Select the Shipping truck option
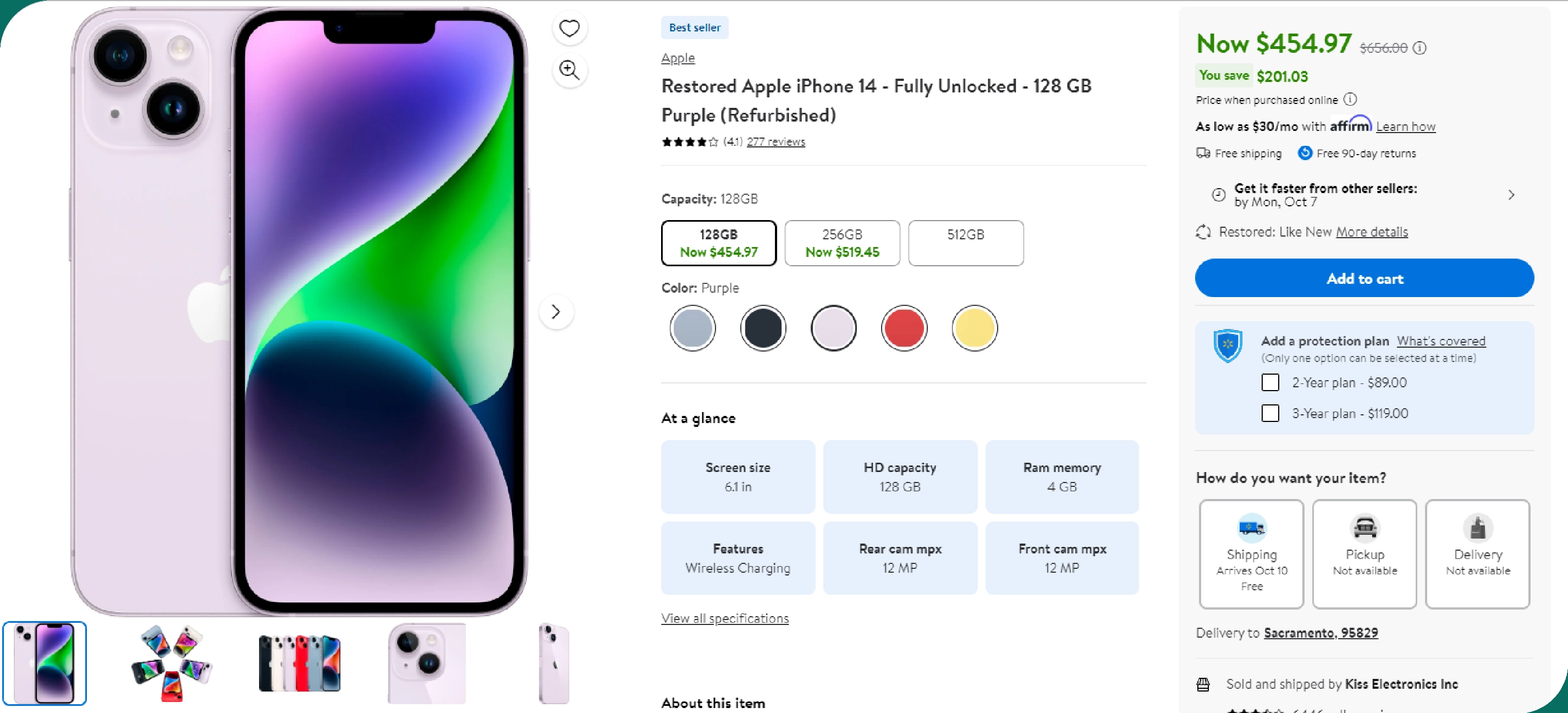1568x713 pixels. pyautogui.click(x=1251, y=553)
